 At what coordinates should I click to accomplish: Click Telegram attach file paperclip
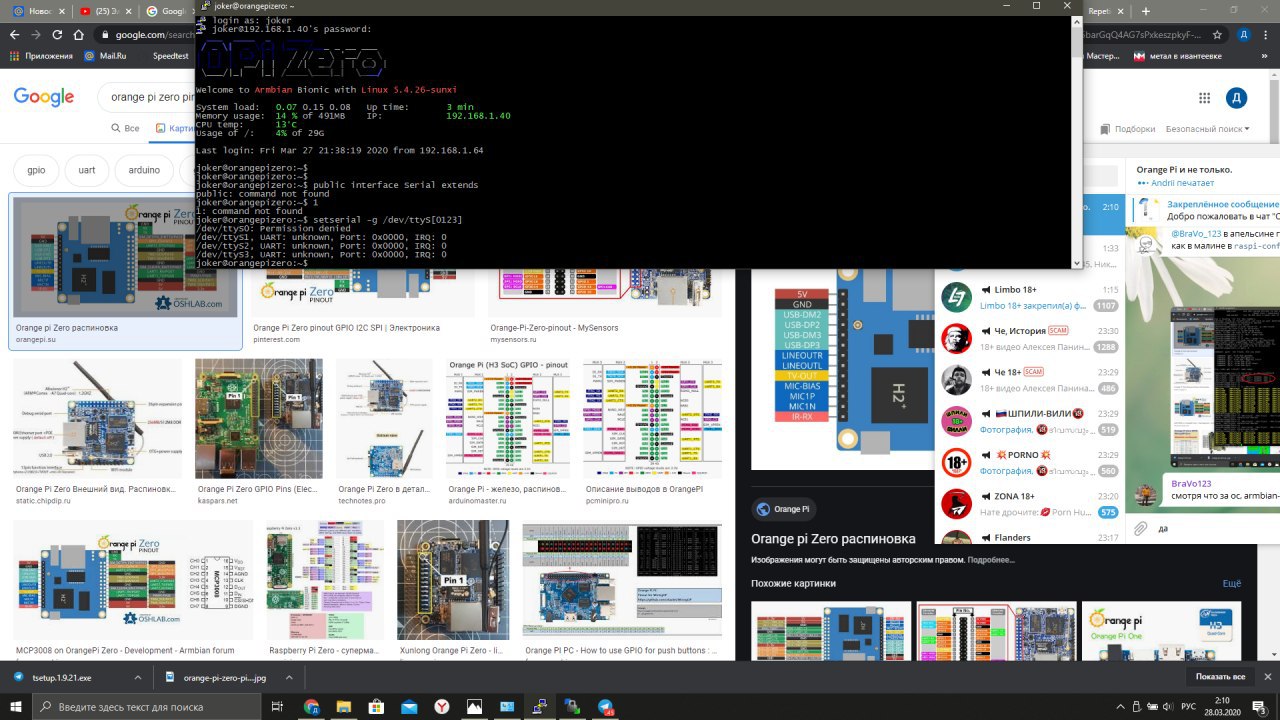click(x=1140, y=527)
